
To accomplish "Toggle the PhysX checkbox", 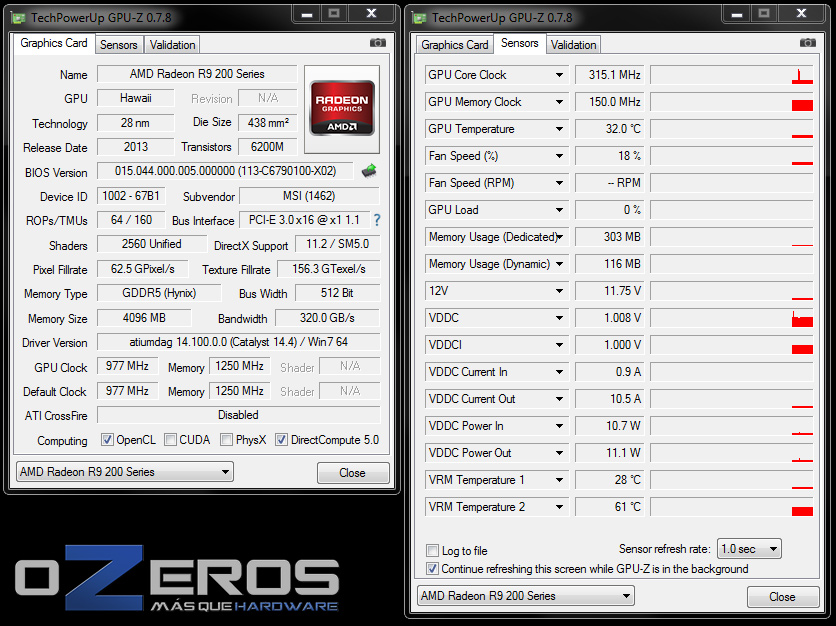I will point(227,440).
